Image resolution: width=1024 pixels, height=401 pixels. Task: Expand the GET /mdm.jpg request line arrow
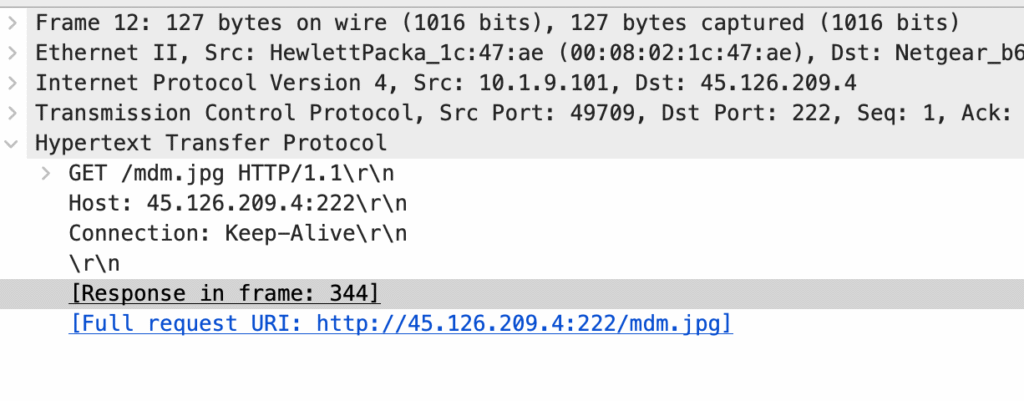coord(46,173)
